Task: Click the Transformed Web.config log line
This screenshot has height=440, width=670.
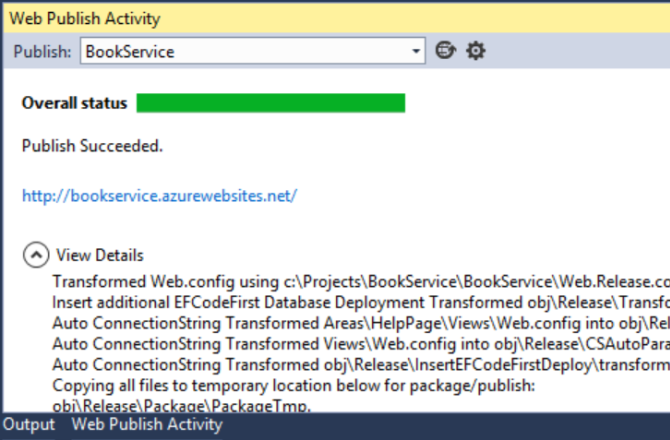Action: click(361, 282)
